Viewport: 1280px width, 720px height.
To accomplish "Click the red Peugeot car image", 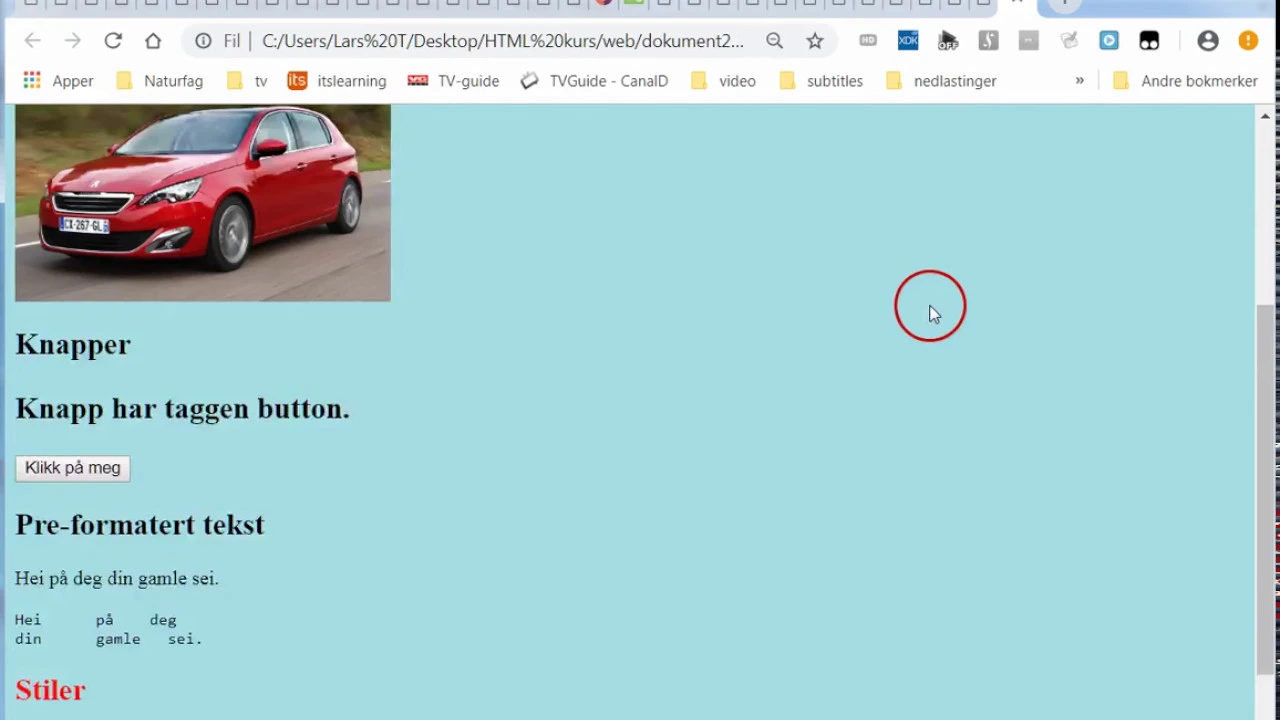I will point(203,203).
